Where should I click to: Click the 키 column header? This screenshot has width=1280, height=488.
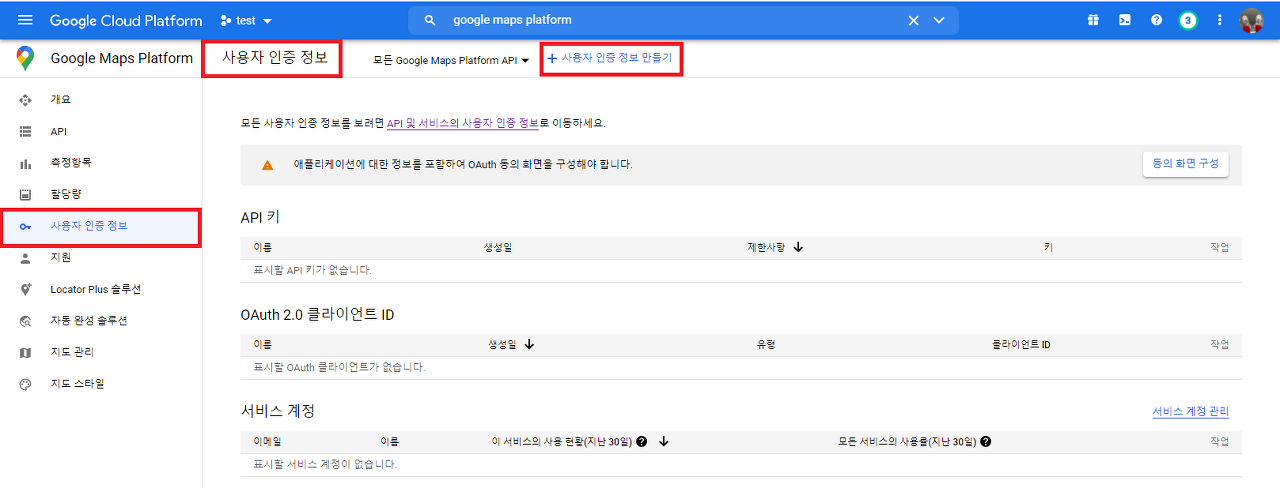point(1048,247)
